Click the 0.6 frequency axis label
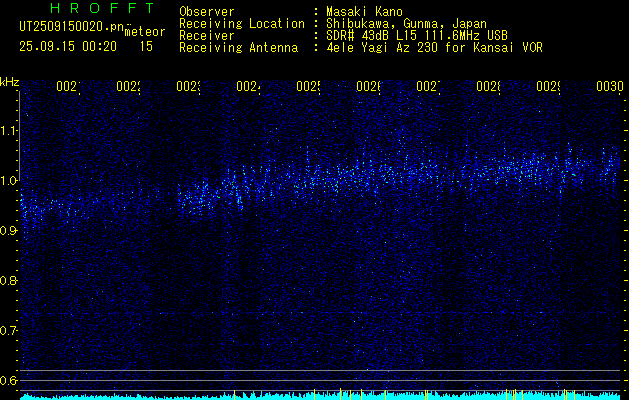Image resolution: width=629 pixels, height=400 pixels. 9,380
